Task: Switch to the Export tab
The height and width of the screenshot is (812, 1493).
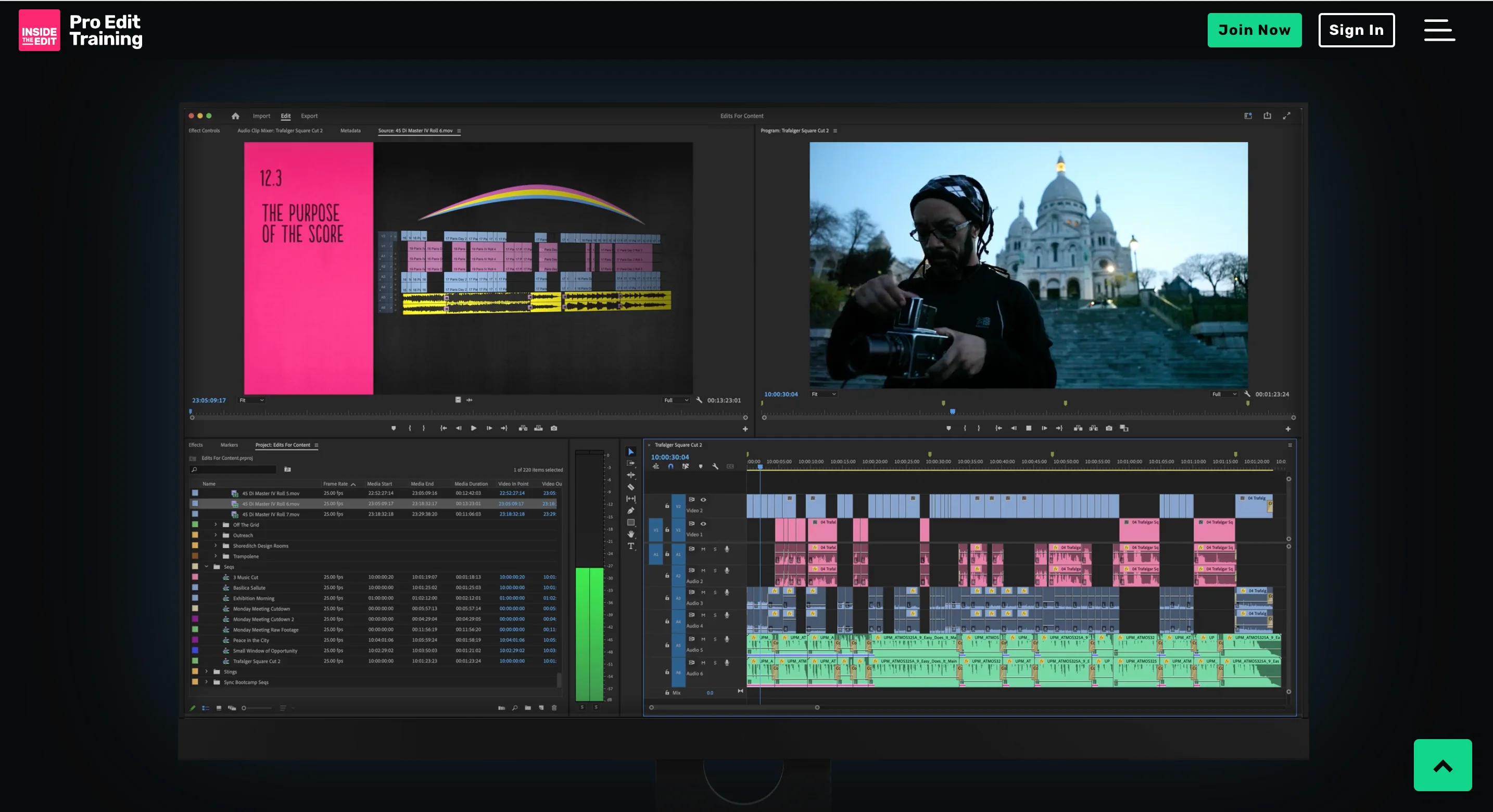Action: tap(310, 116)
